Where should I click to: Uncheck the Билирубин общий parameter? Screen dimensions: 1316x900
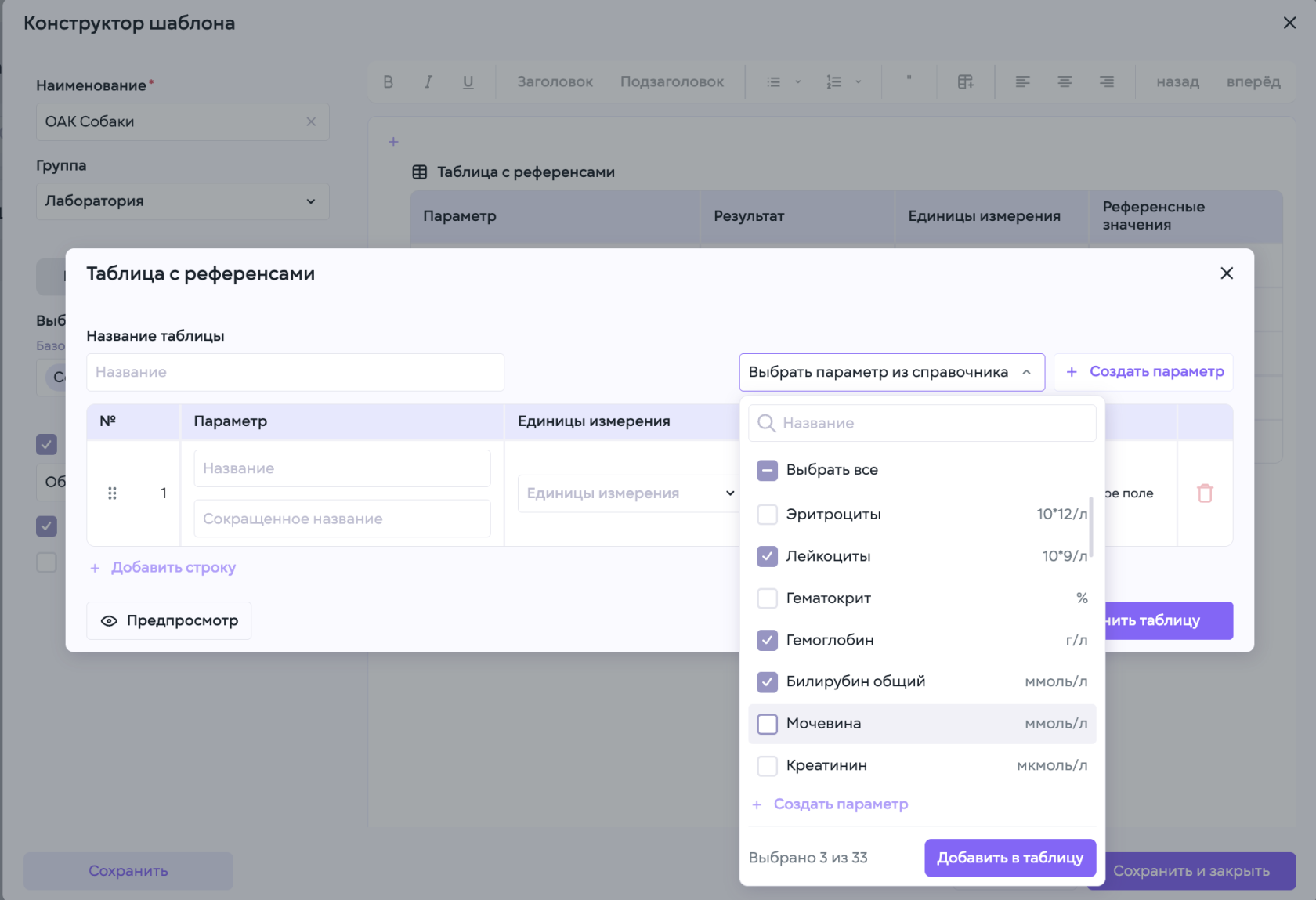767,681
